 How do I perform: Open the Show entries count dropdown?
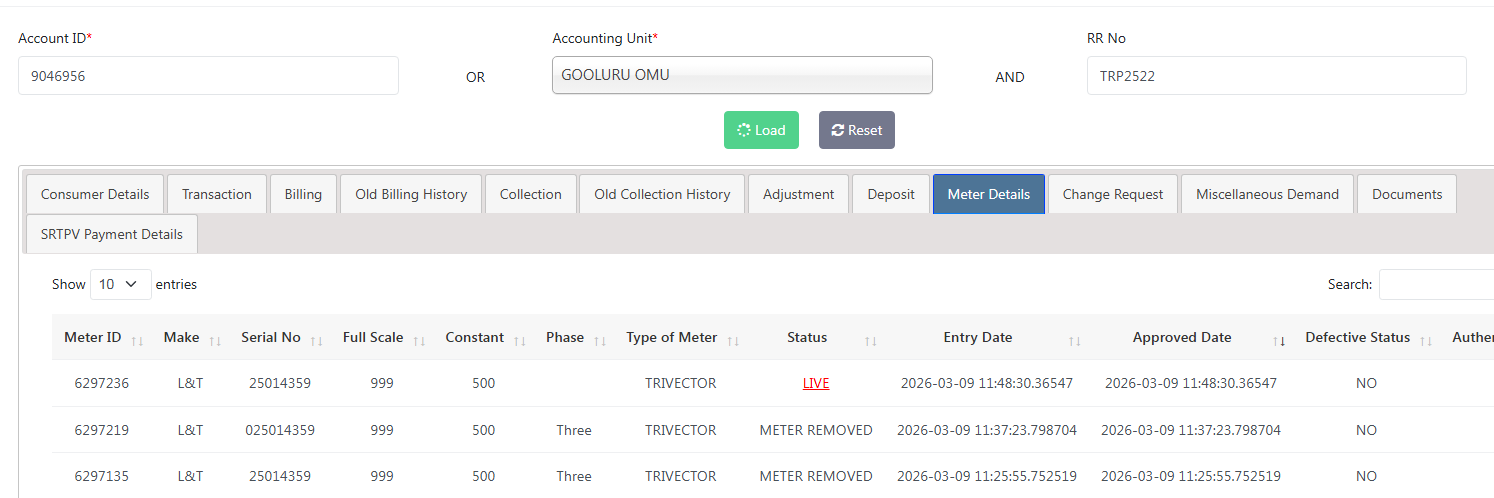pos(120,284)
